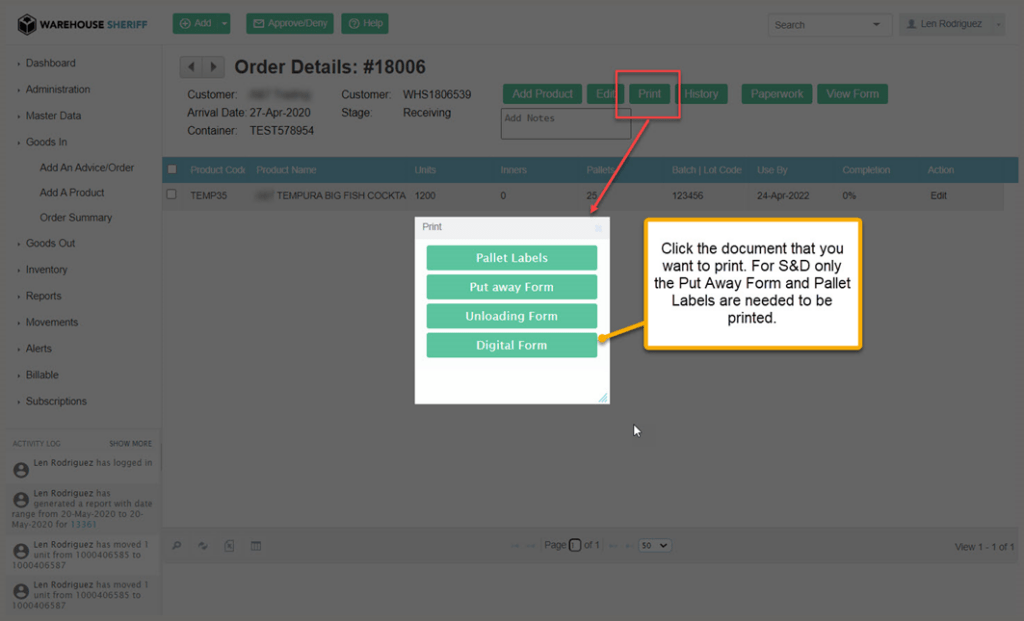Click the Pallet Labels button
The height and width of the screenshot is (621, 1024).
pyautogui.click(x=511, y=258)
